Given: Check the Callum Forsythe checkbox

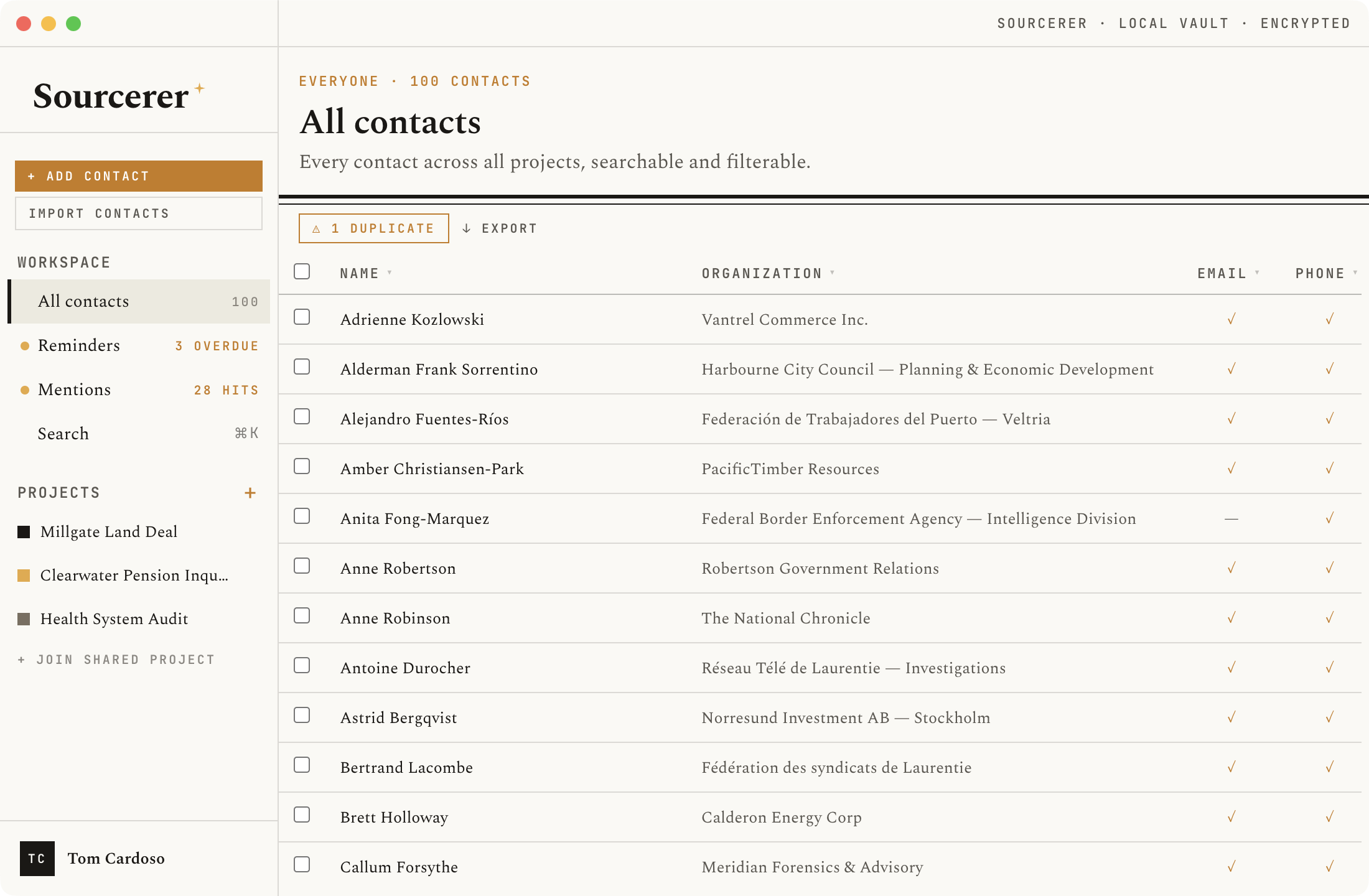Looking at the screenshot, I should point(302,865).
